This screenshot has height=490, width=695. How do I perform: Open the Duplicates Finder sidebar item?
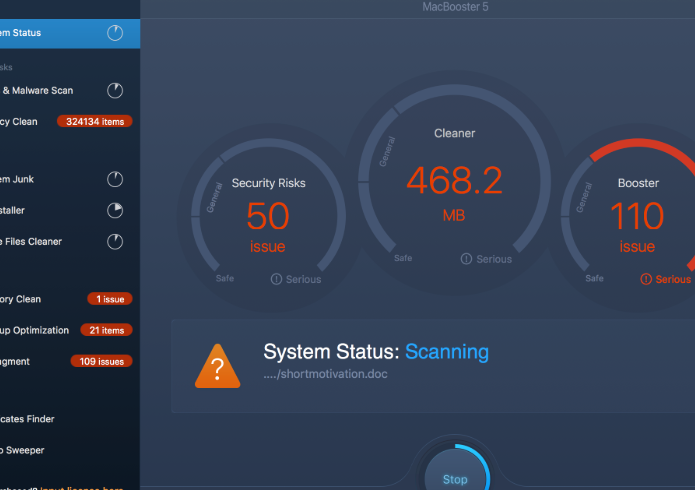pyautogui.click(x=28, y=419)
